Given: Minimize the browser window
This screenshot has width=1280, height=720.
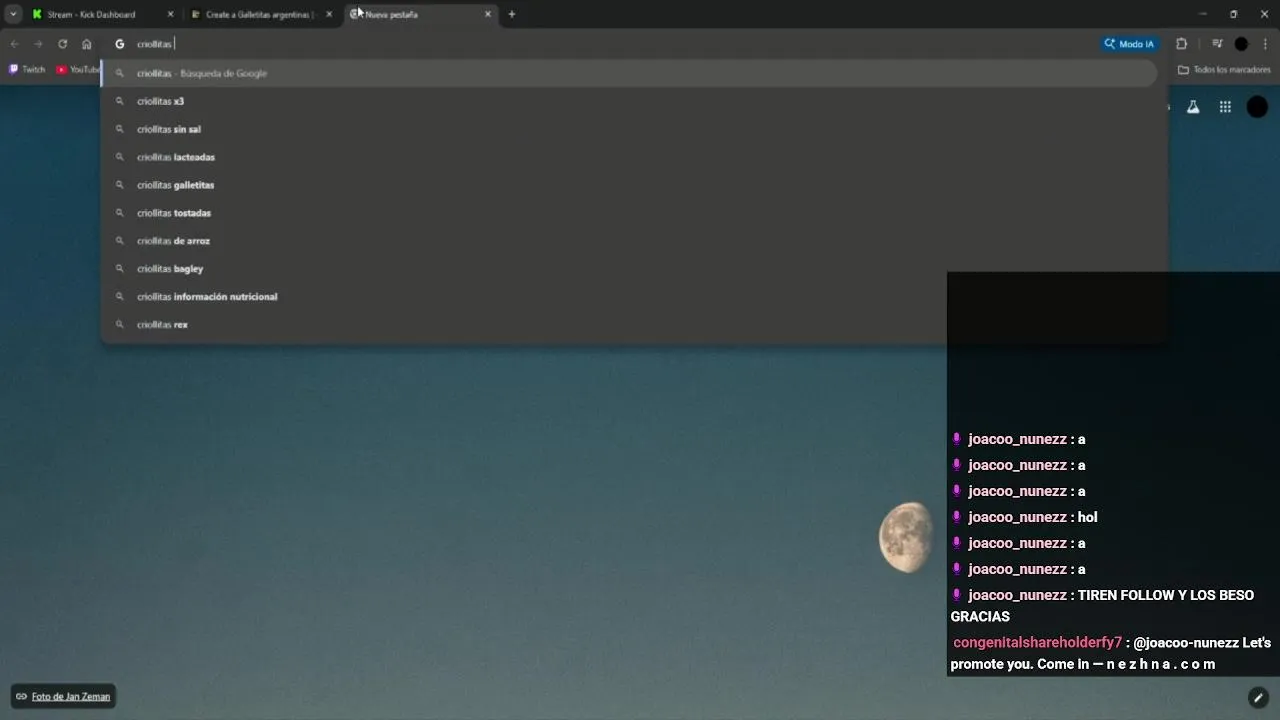Looking at the screenshot, I should point(1202,14).
